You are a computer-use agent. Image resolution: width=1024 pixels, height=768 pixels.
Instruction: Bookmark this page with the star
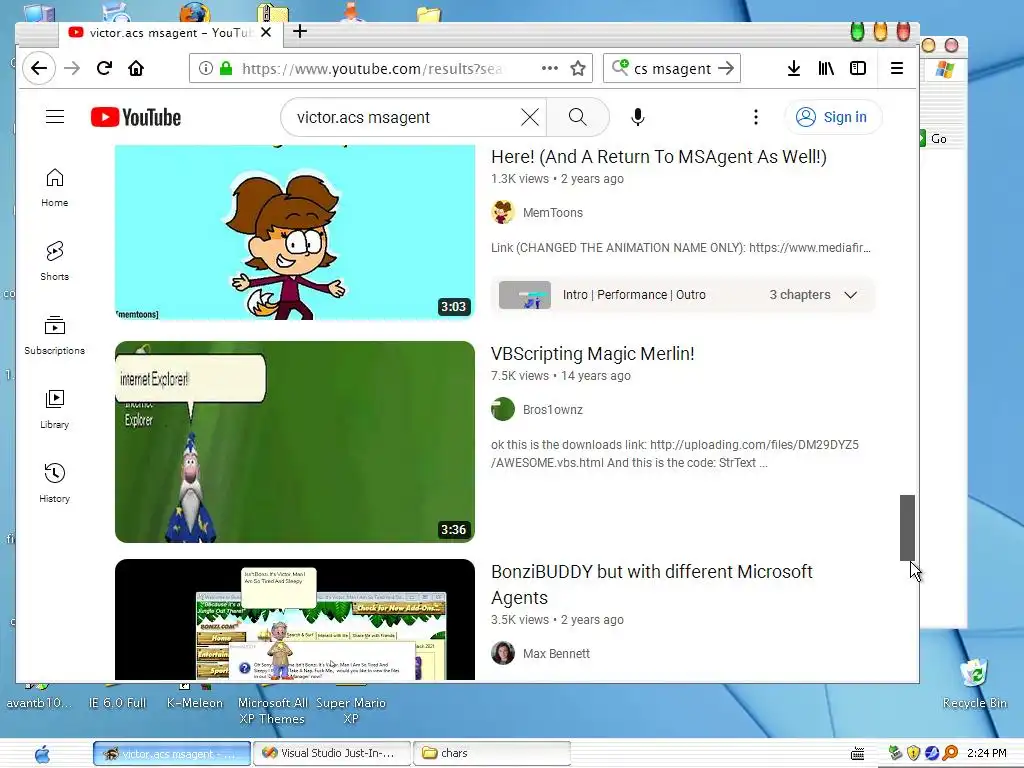tap(578, 68)
